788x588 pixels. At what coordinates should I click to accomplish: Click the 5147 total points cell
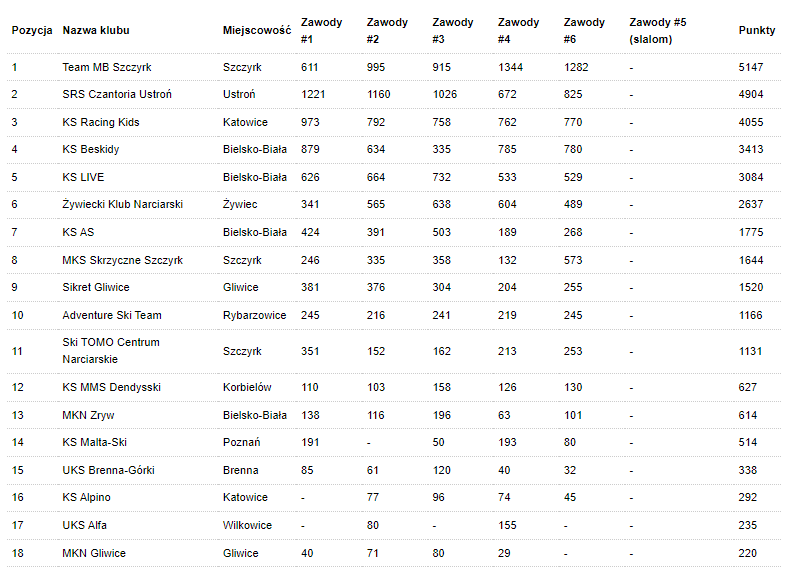click(751, 67)
